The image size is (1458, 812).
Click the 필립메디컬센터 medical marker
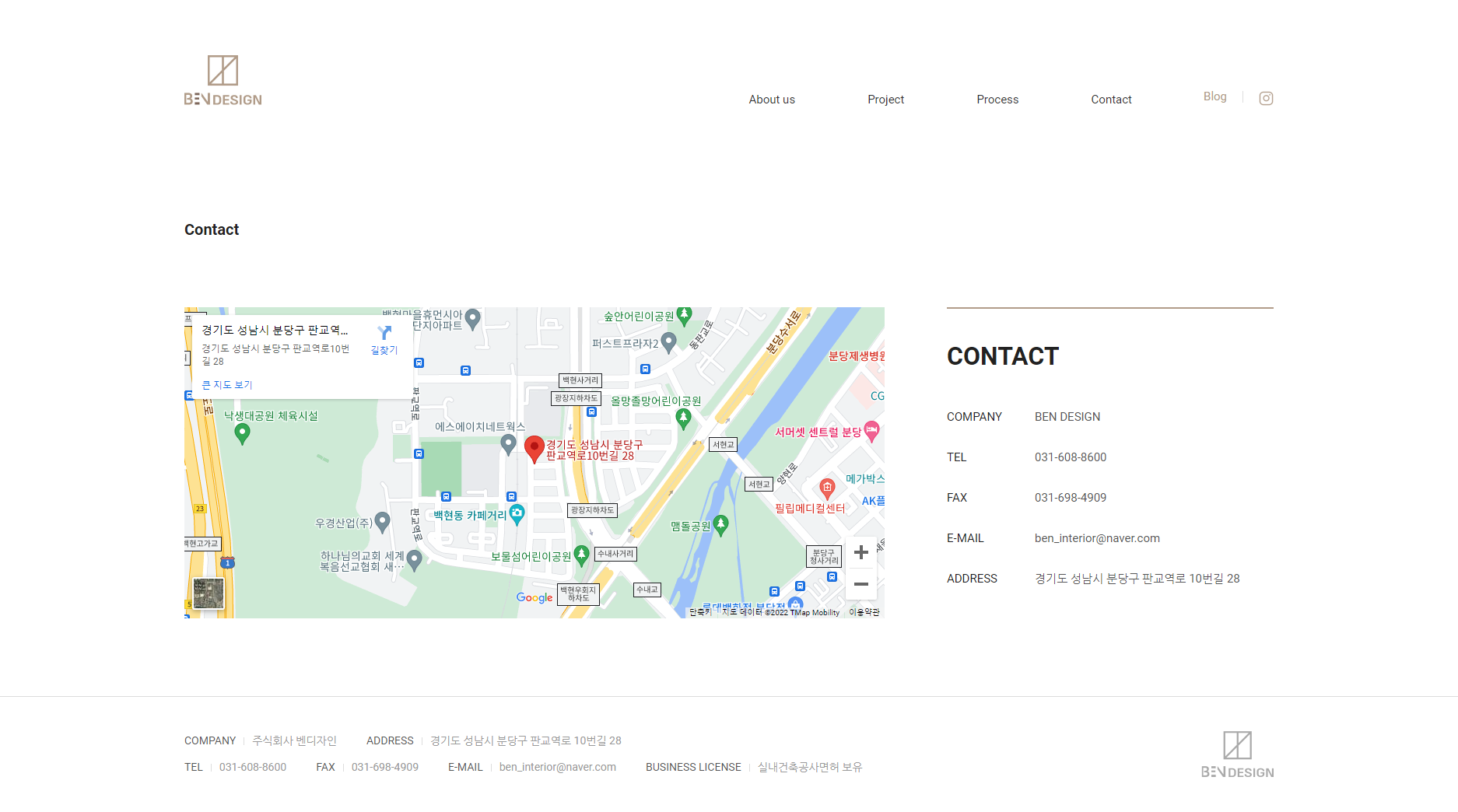click(827, 488)
